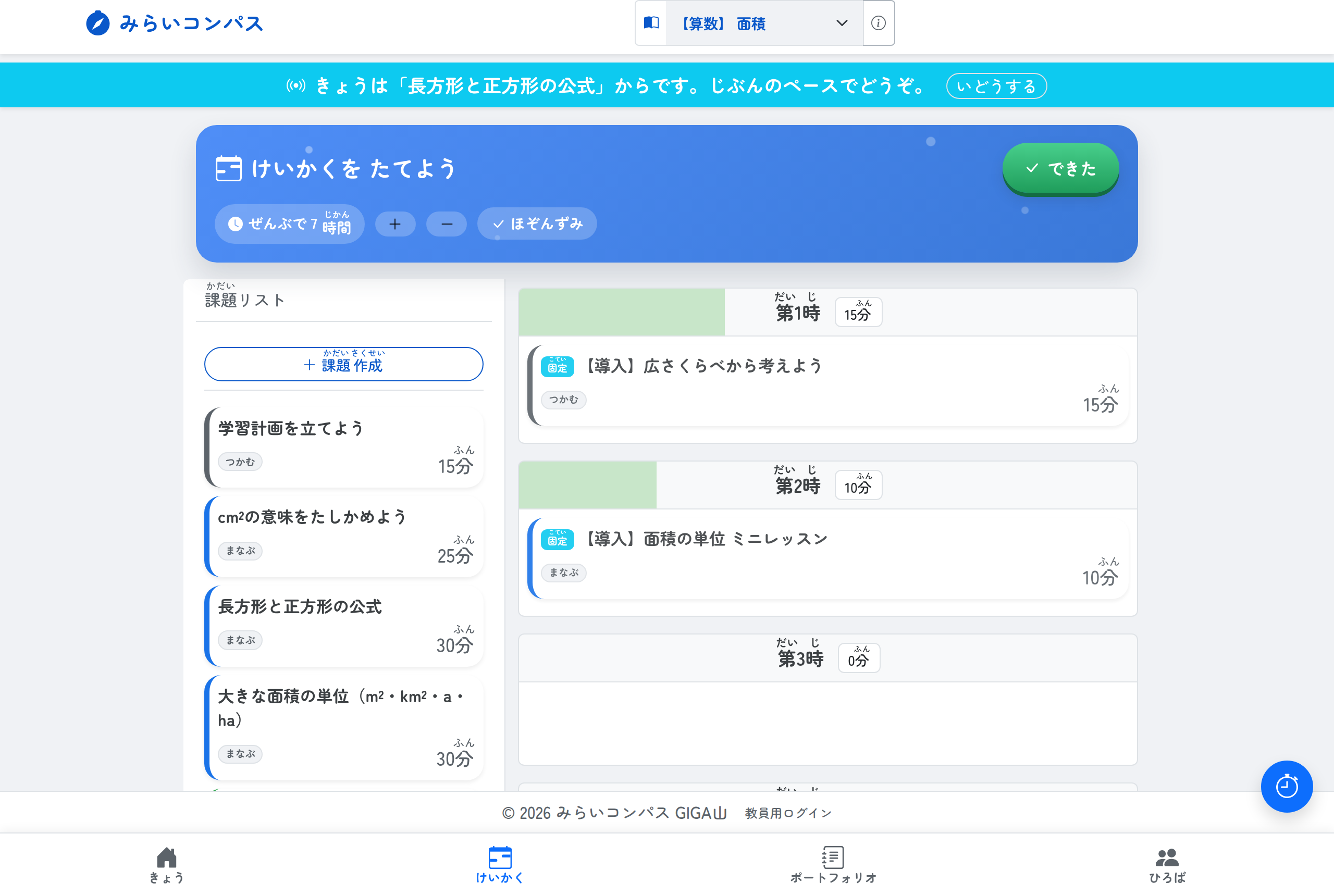Select the 大きな面積の単位 task card
Screen dimensions: 1334x896
[x=343, y=727]
